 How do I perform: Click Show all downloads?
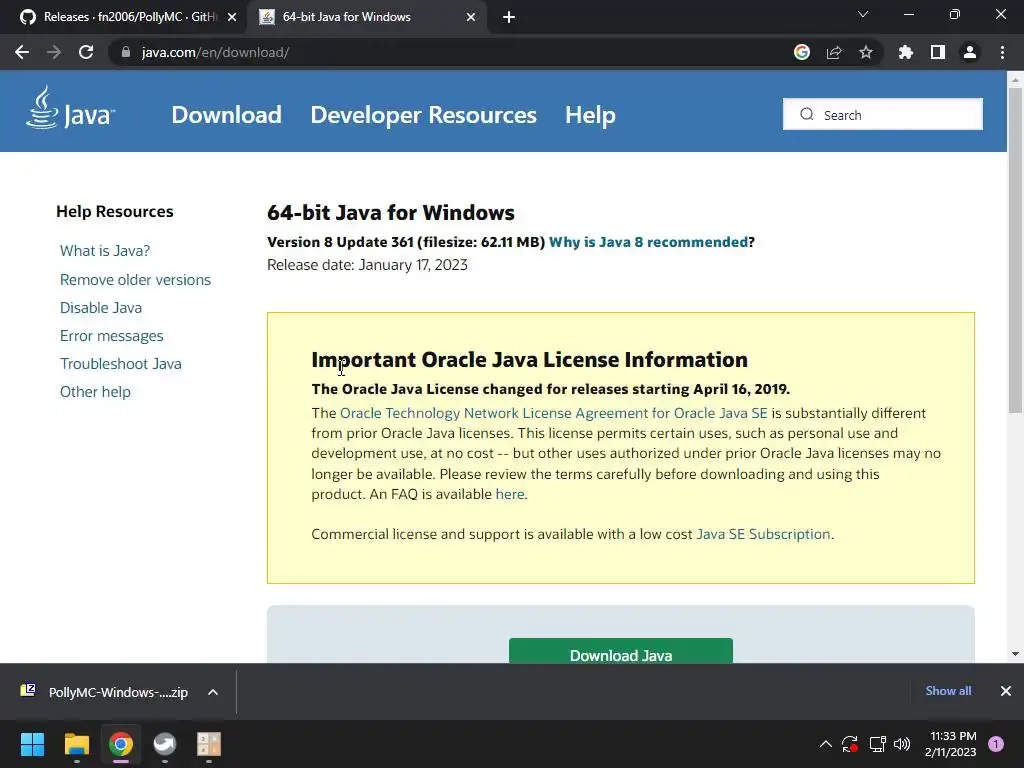[x=948, y=691]
